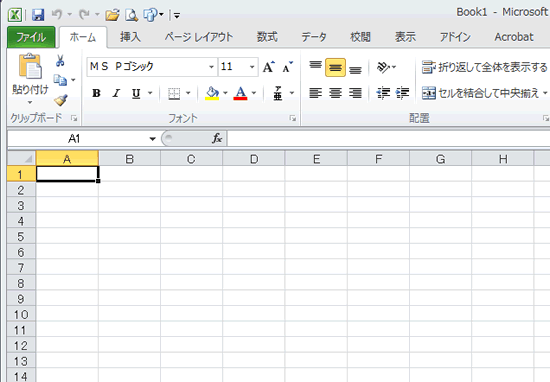Click the Save icon in Quick Access Toolbar
550x382 pixels.
click(38, 15)
